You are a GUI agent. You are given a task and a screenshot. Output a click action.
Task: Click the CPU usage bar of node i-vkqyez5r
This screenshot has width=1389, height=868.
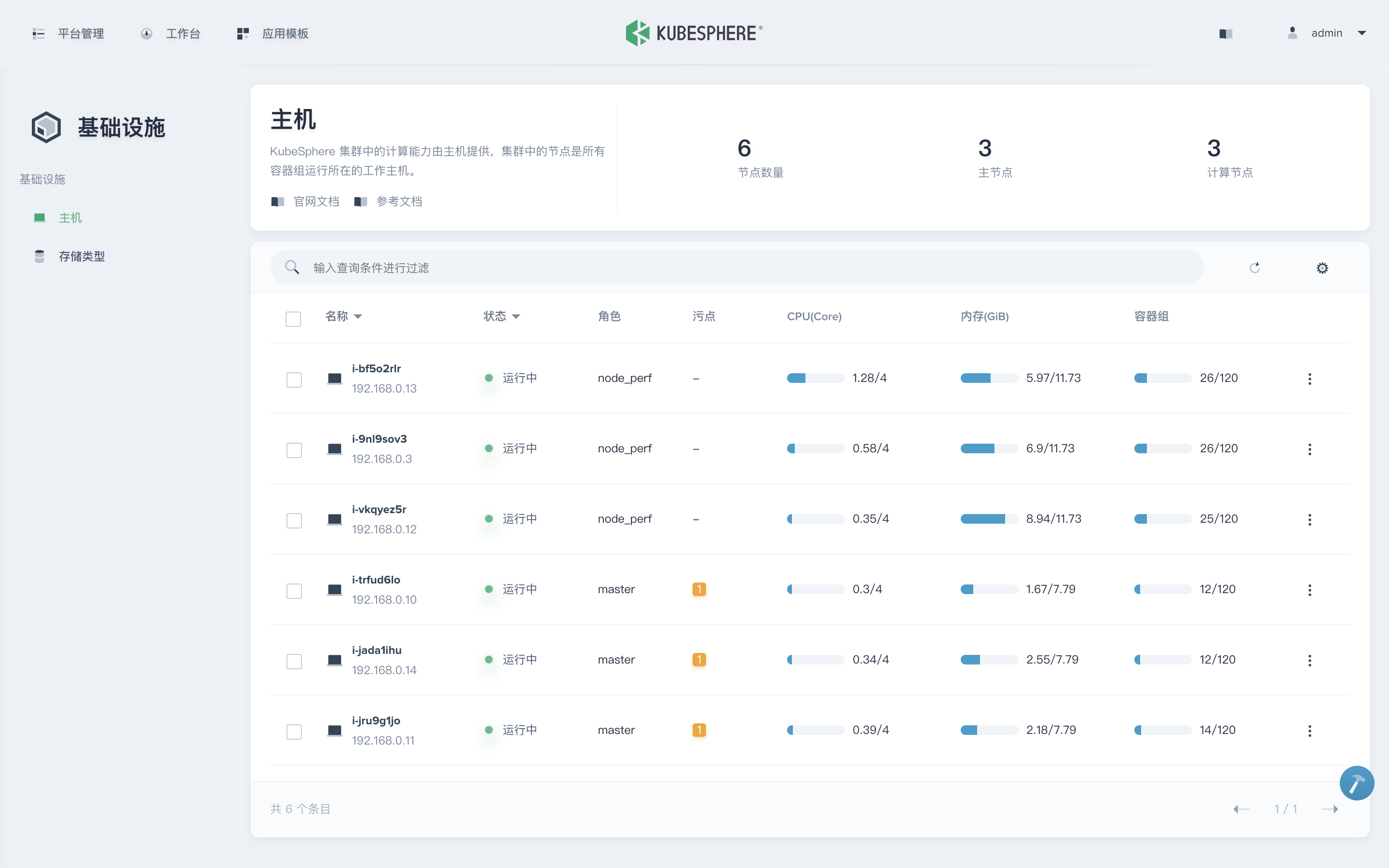pyautogui.click(x=815, y=518)
